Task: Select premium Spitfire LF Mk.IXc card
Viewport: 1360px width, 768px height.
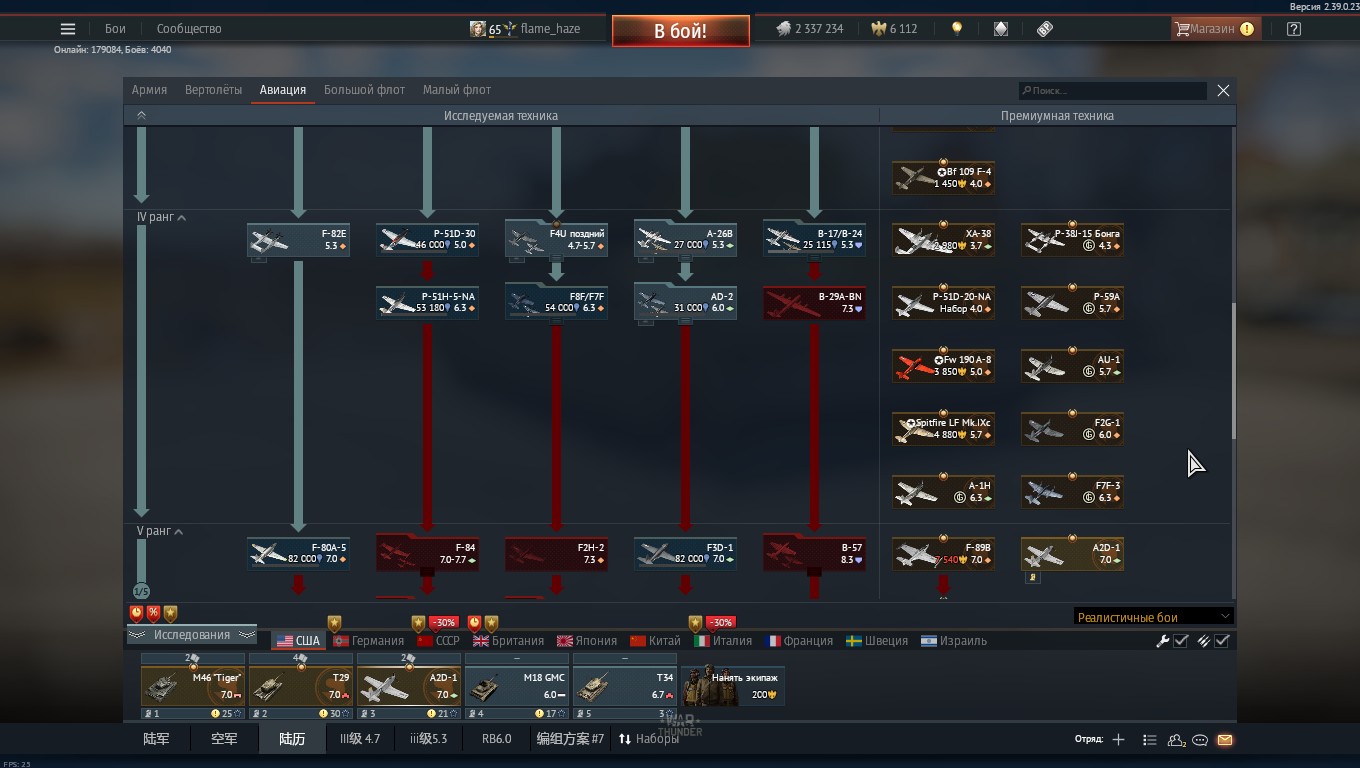Action: coord(943,429)
